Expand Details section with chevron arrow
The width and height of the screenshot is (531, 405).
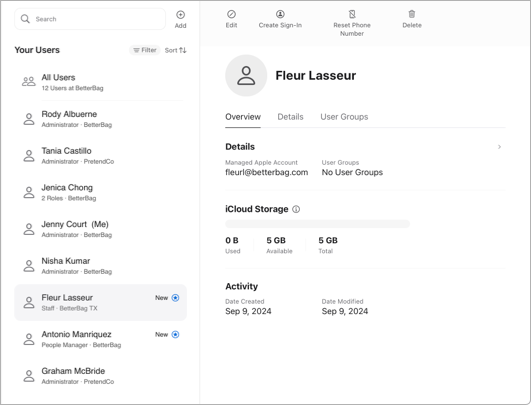point(500,147)
